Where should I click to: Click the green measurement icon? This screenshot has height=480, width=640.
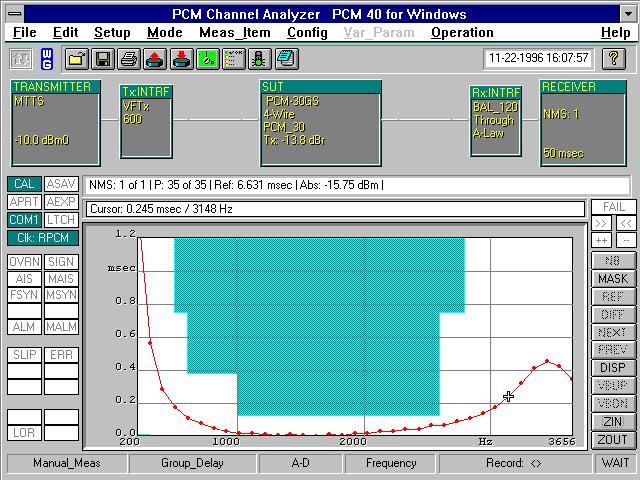pyautogui.click(x=206, y=58)
